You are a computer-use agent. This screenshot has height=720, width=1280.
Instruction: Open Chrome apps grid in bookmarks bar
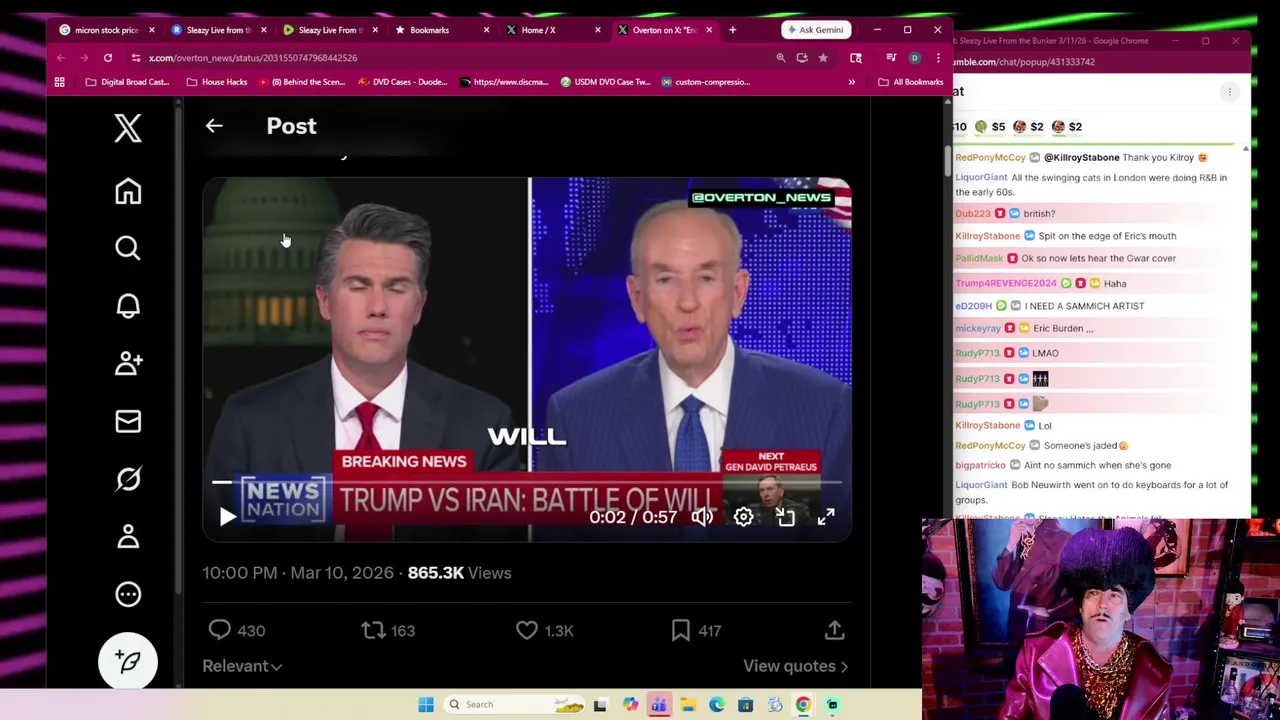click(60, 82)
